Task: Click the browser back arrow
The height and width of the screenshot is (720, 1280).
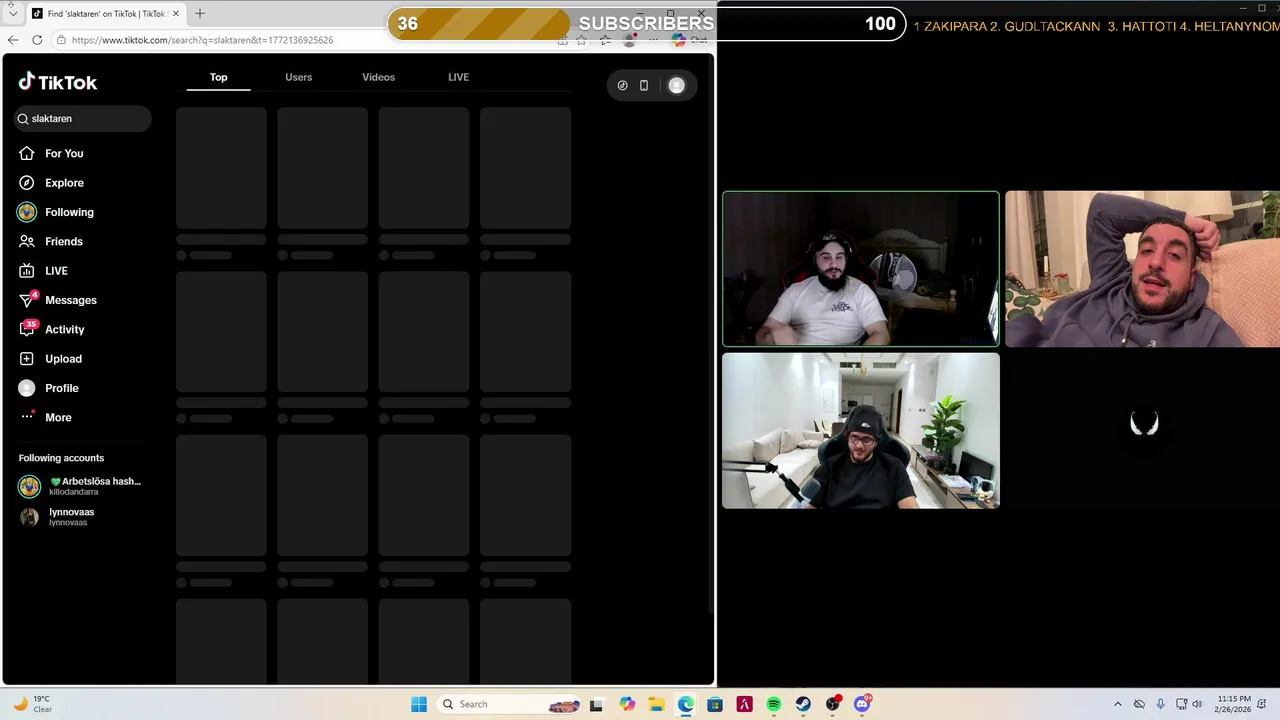Action: coord(13,40)
